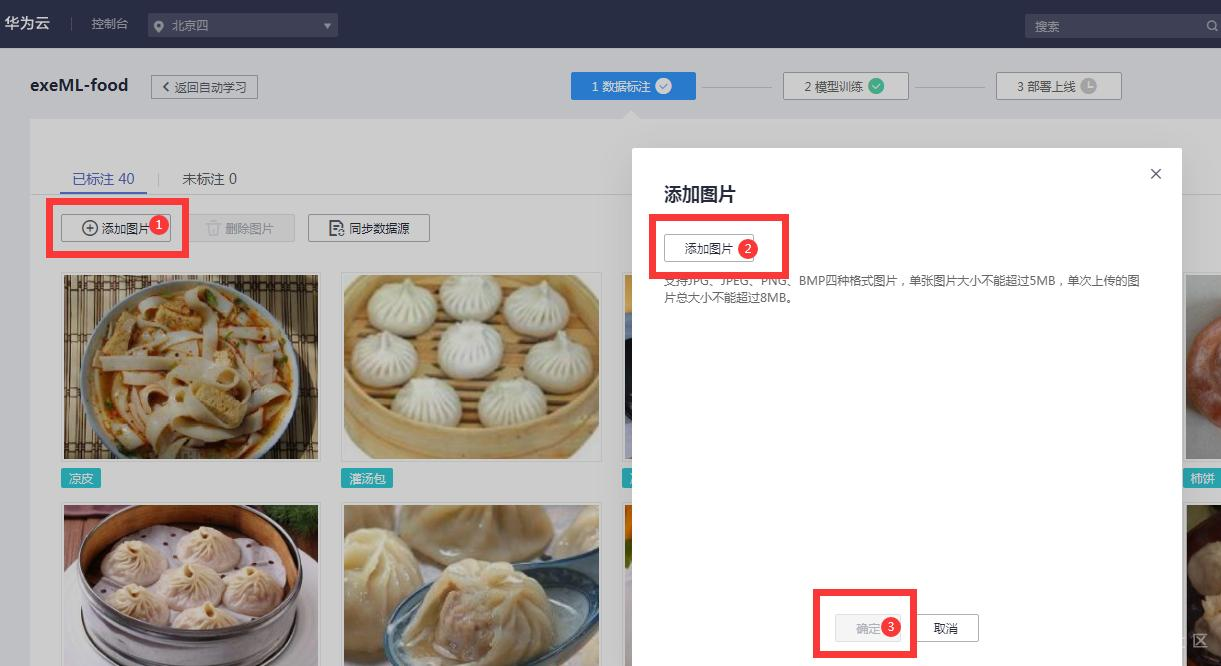1221x666 pixels.
Task: Click the clock icon on 部署上线
Action: [1089, 86]
